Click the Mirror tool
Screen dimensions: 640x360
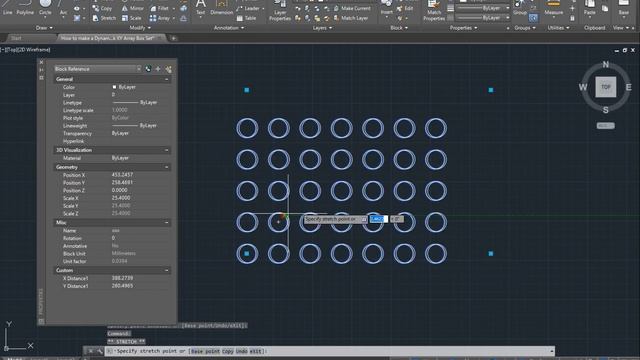133,8
